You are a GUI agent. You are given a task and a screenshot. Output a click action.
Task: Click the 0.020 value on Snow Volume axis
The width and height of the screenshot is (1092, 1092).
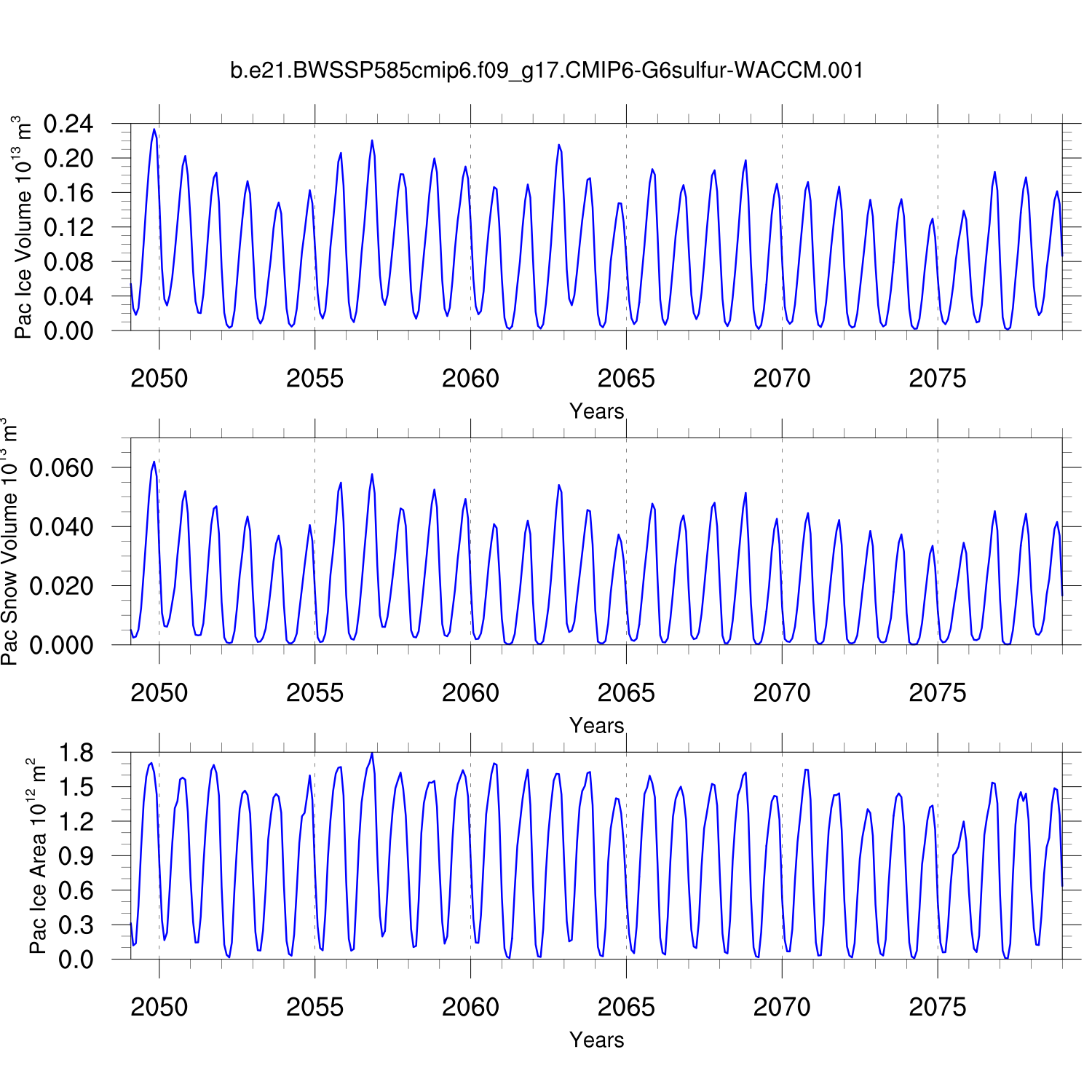tap(61, 586)
